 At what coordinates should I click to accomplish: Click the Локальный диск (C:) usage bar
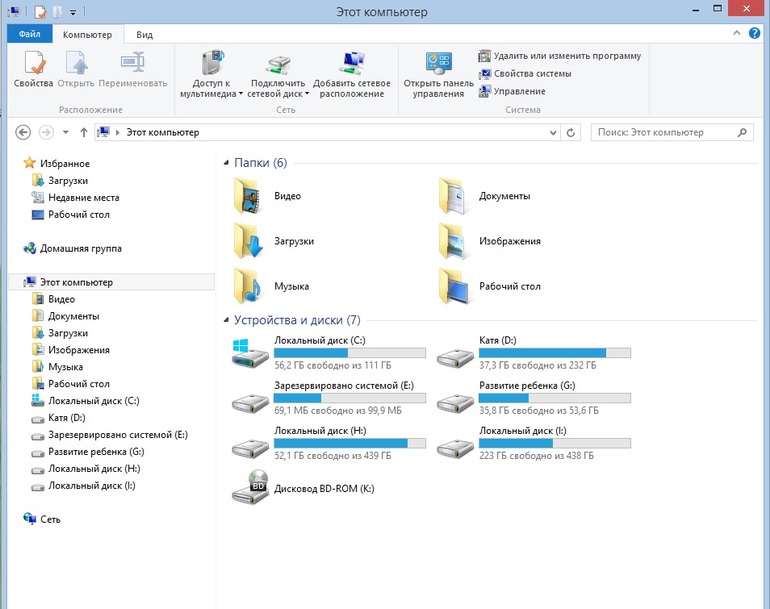click(x=350, y=353)
